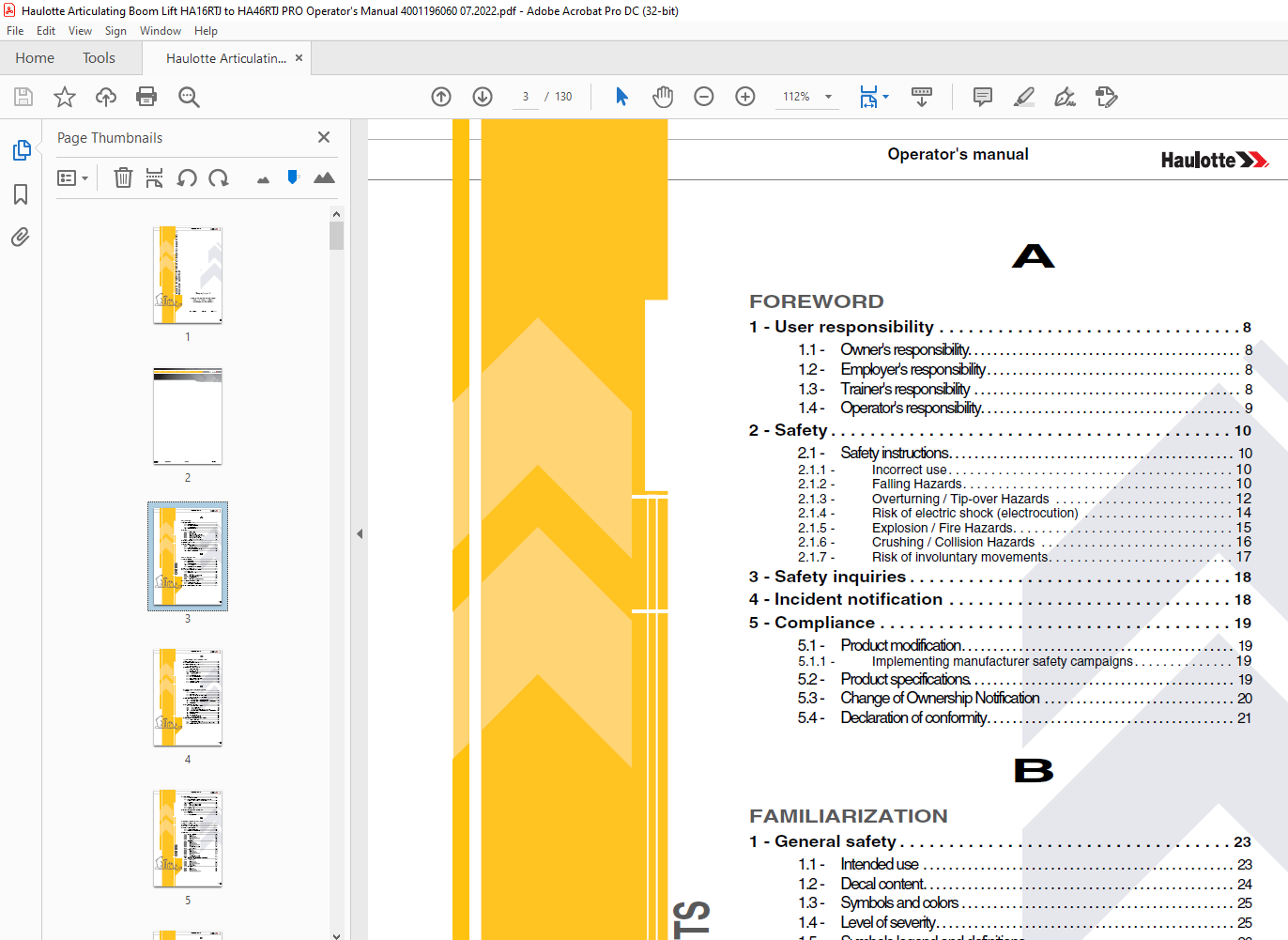Follow the 'Incident notification' contents entry

pos(1000,599)
